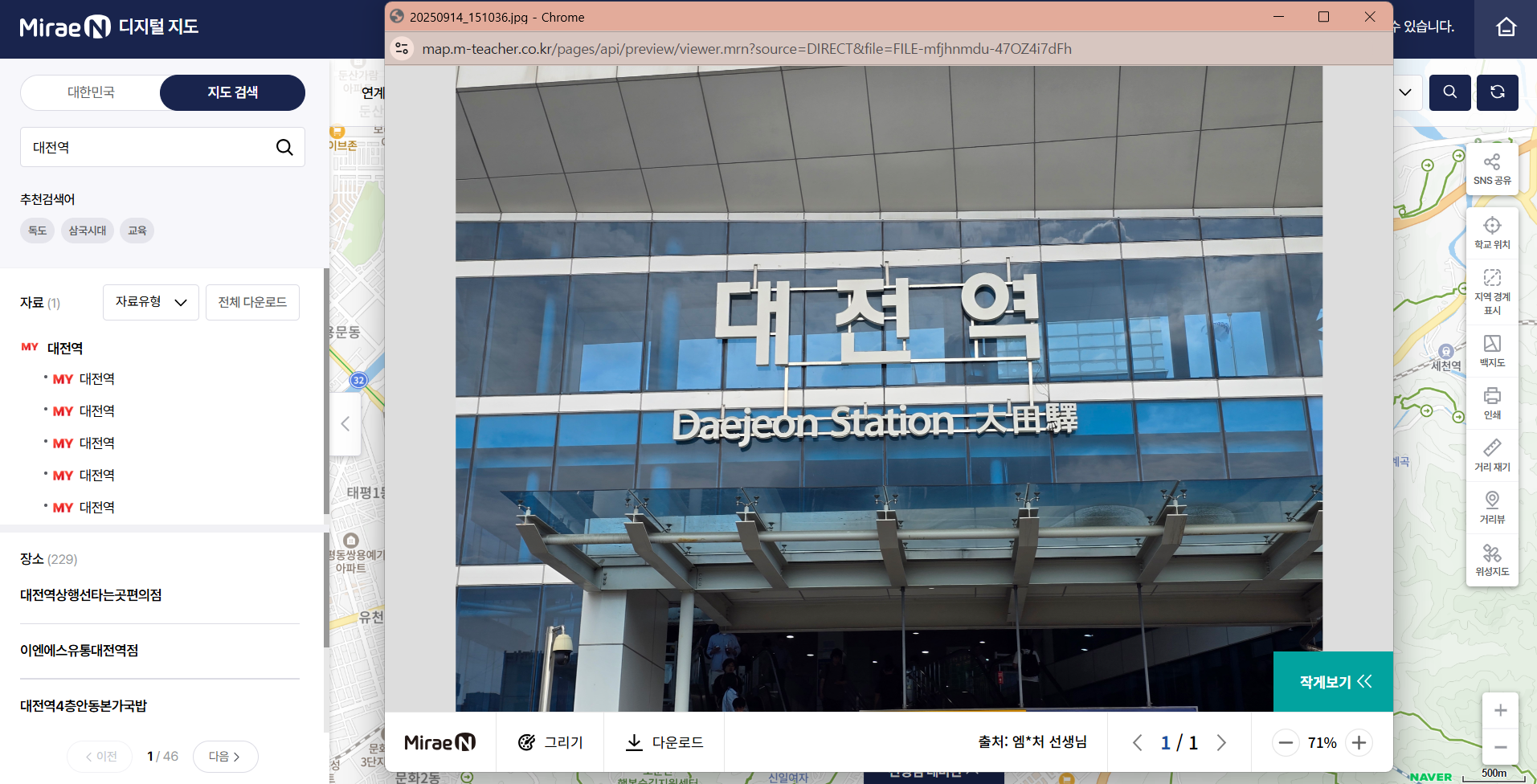
Task: Collapse the left side panel arrow
Action: pyautogui.click(x=345, y=424)
